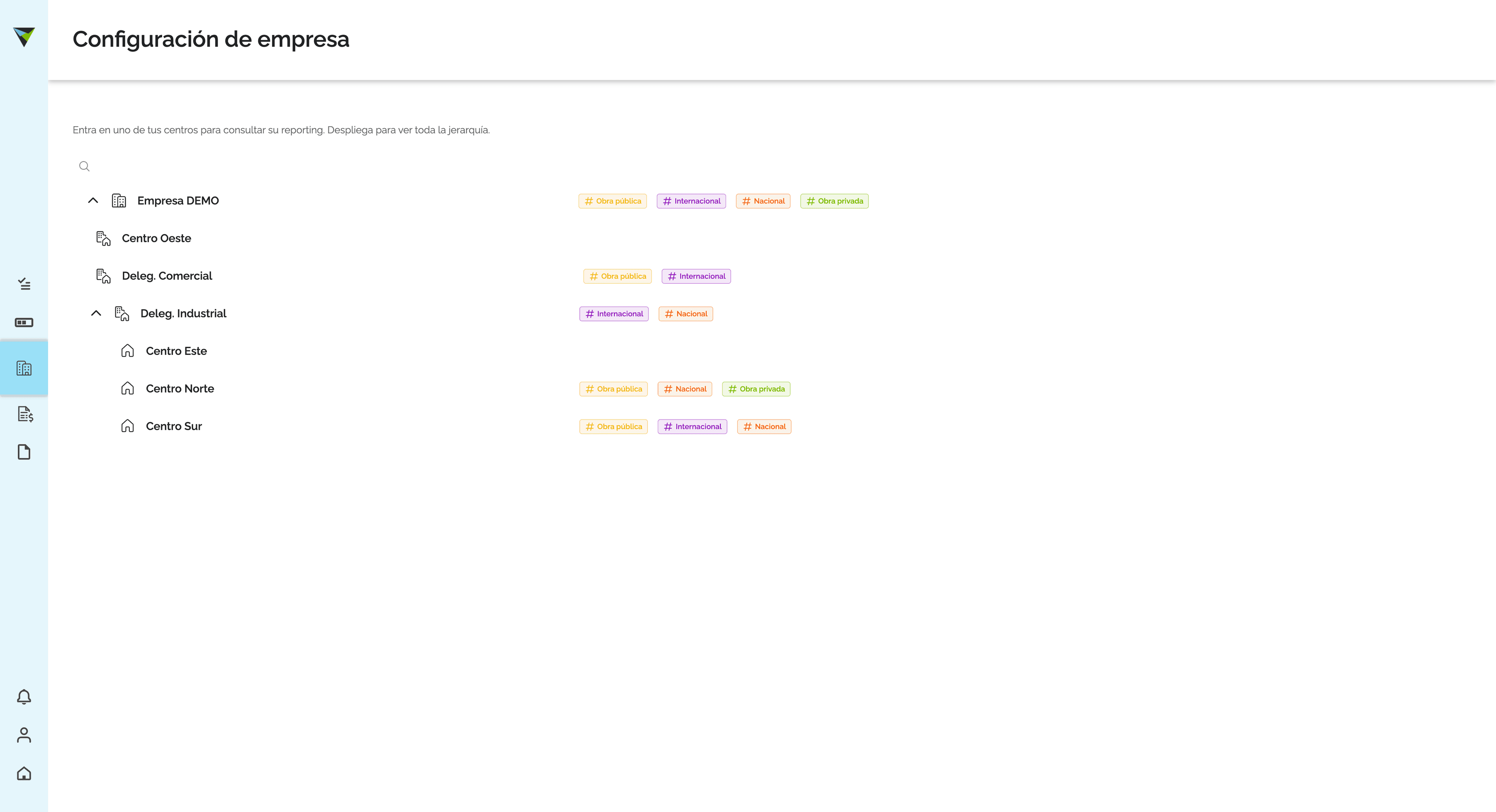Click Internacional tag on Deleg. Comercial

[696, 276]
